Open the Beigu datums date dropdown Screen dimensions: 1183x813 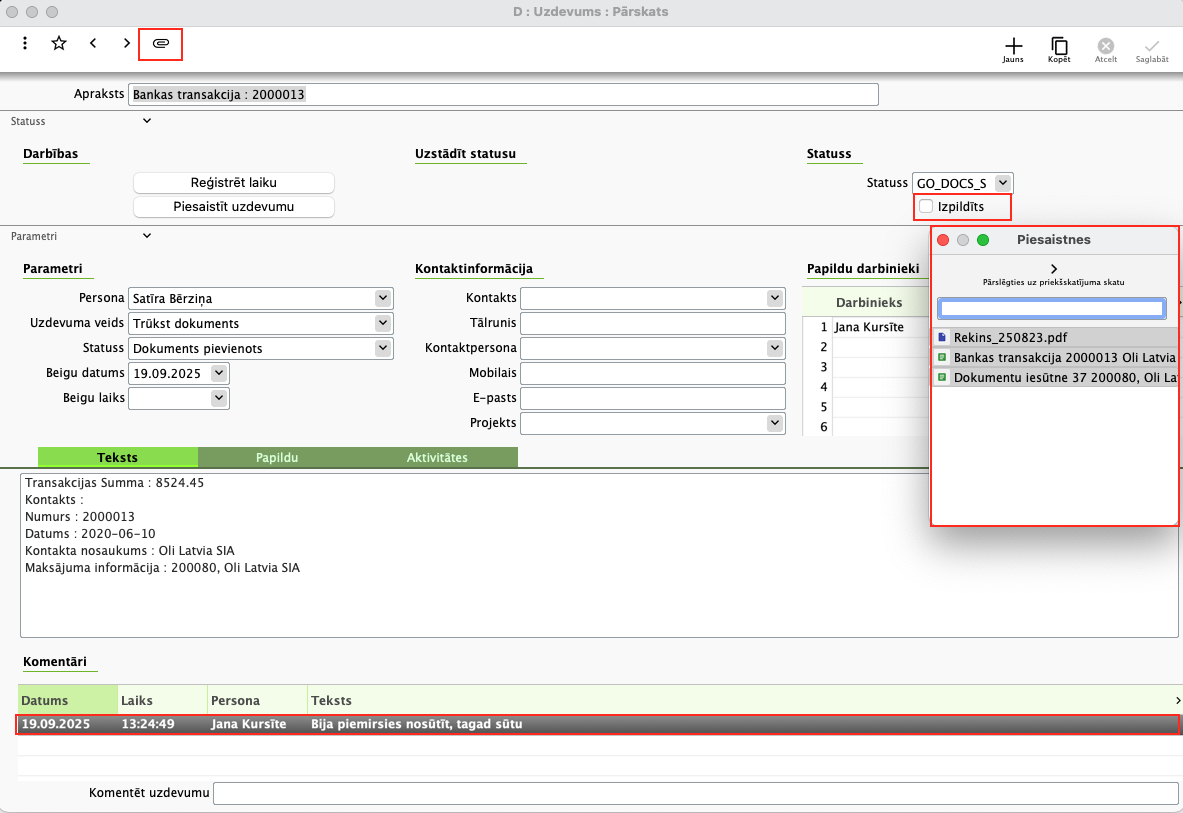click(x=219, y=373)
